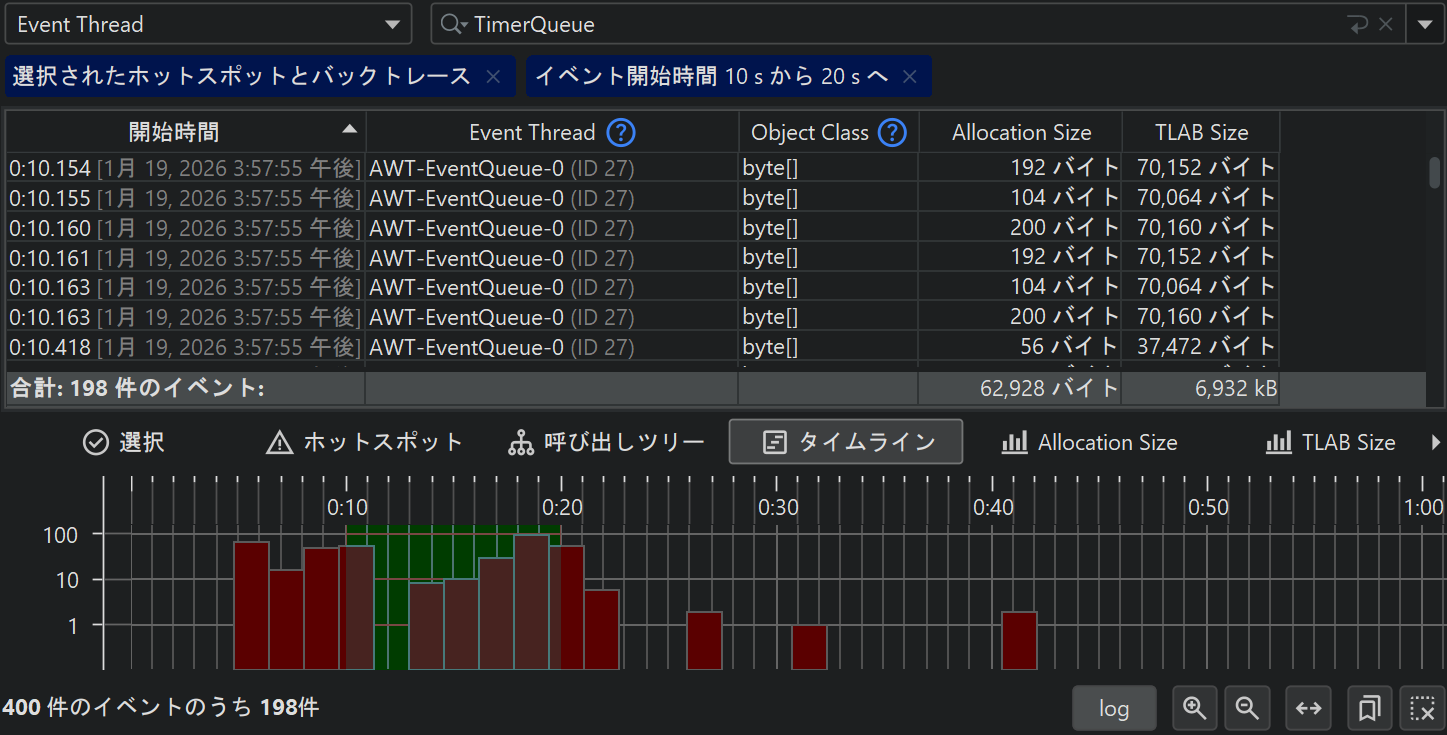This screenshot has height=735, width=1447.
Task: Click the zoom in magnifier icon
Action: tap(1194, 708)
